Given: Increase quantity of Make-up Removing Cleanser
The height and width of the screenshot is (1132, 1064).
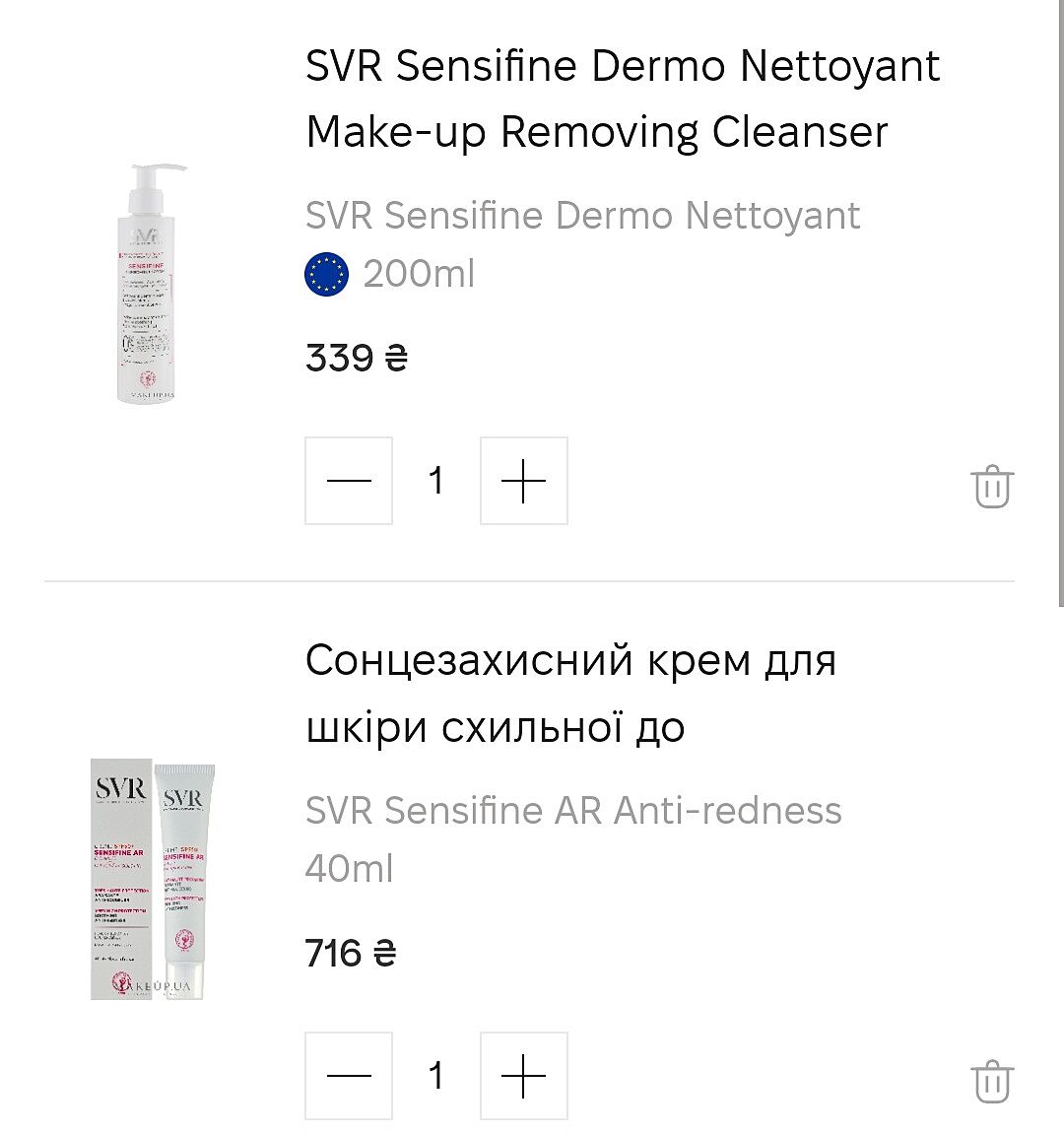Looking at the screenshot, I should [523, 481].
